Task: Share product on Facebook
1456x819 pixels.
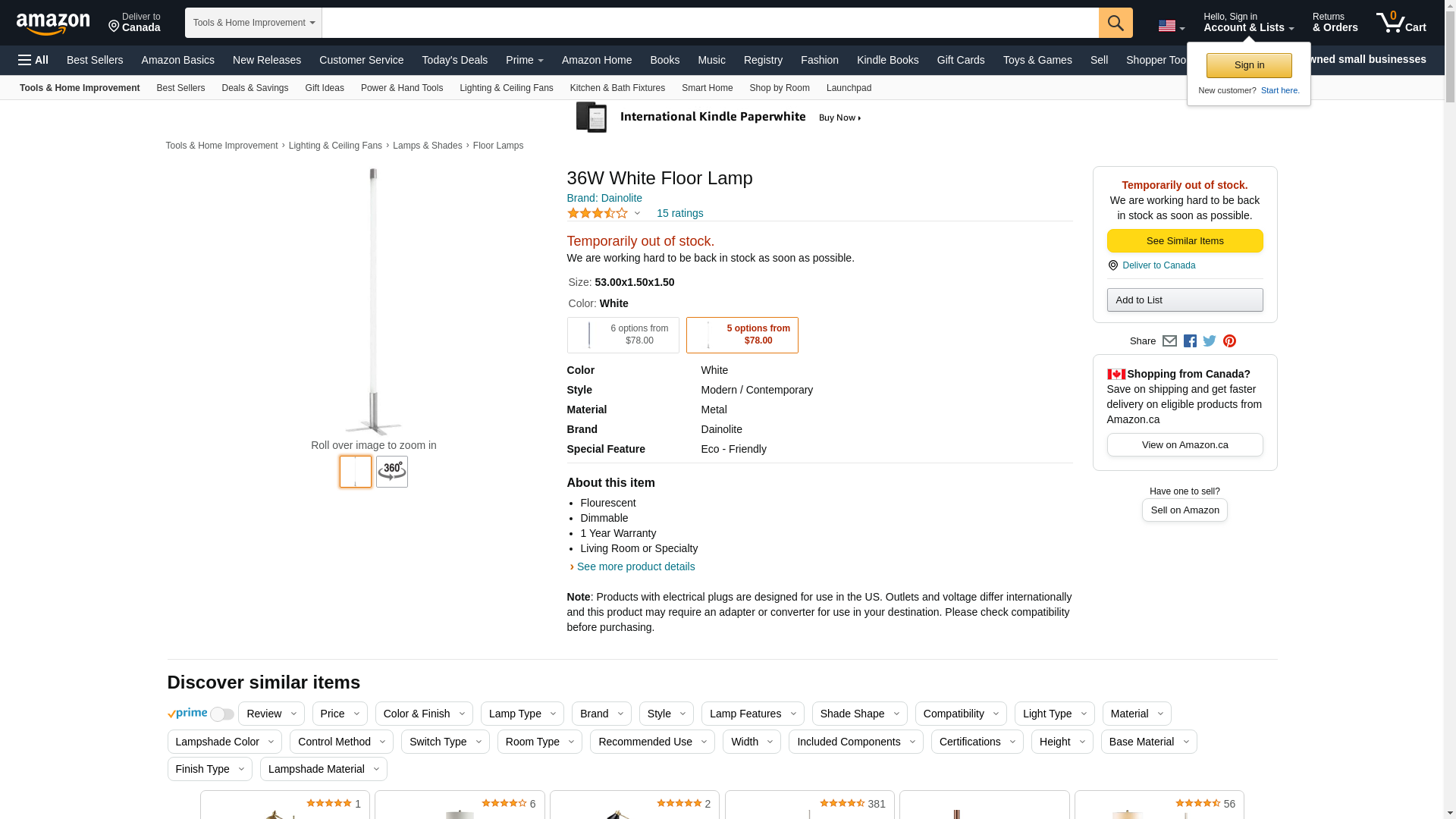Action: coord(1190,341)
